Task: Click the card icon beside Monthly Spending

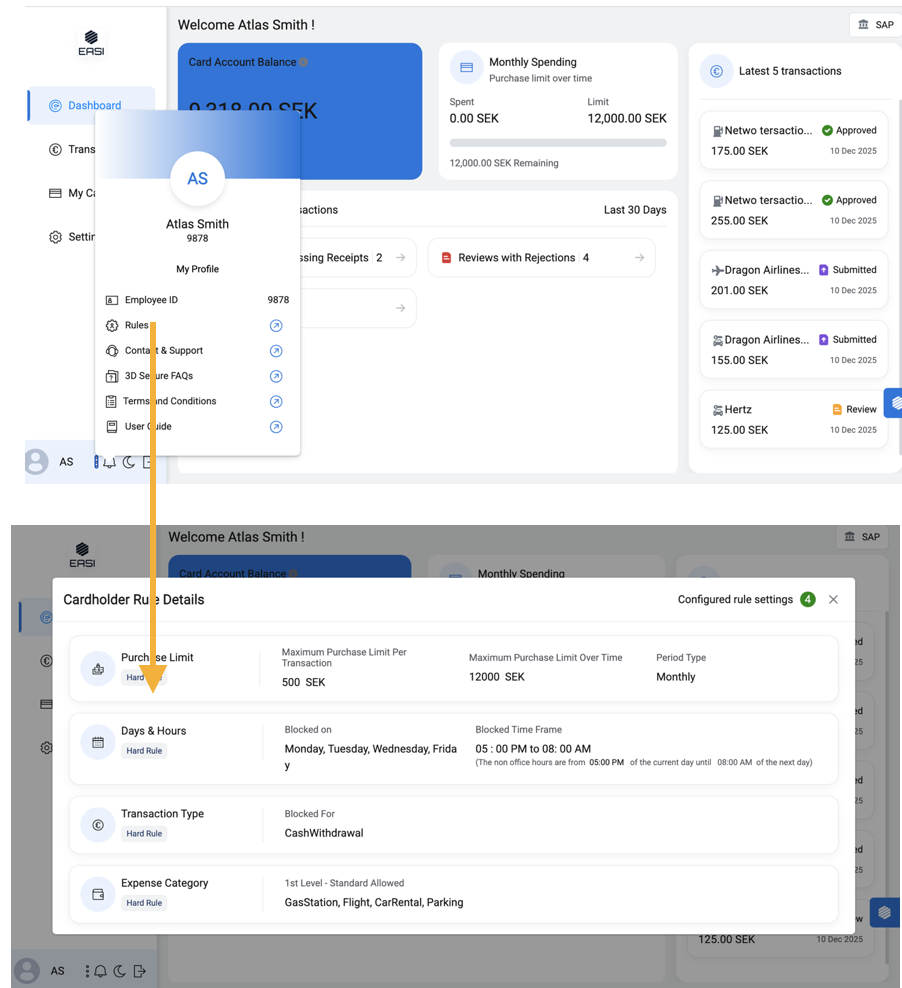Action: pyautogui.click(x=466, y=68)
